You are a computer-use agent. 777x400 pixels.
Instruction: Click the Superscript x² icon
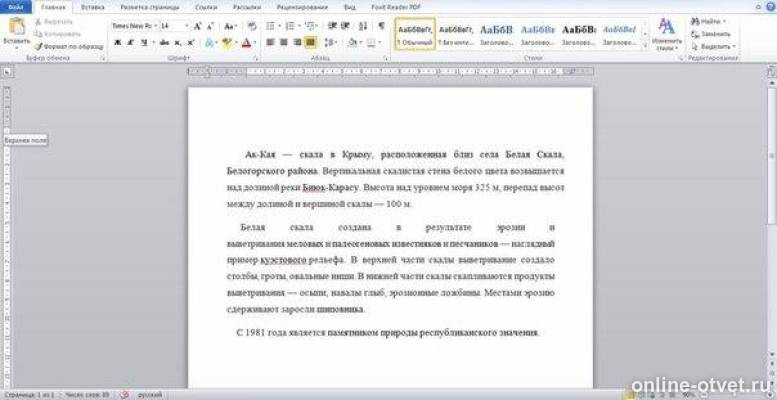point(190,43)
